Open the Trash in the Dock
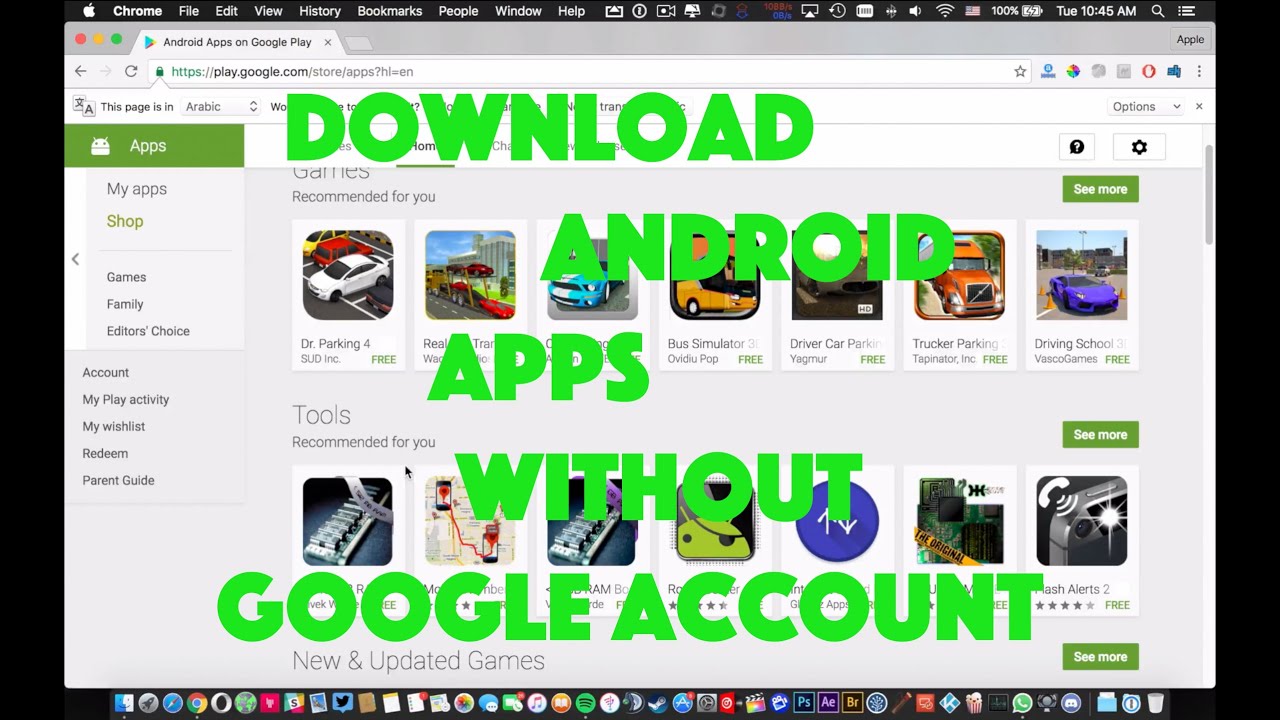Screen dimensions: 1280x720 coord(1155,703)
